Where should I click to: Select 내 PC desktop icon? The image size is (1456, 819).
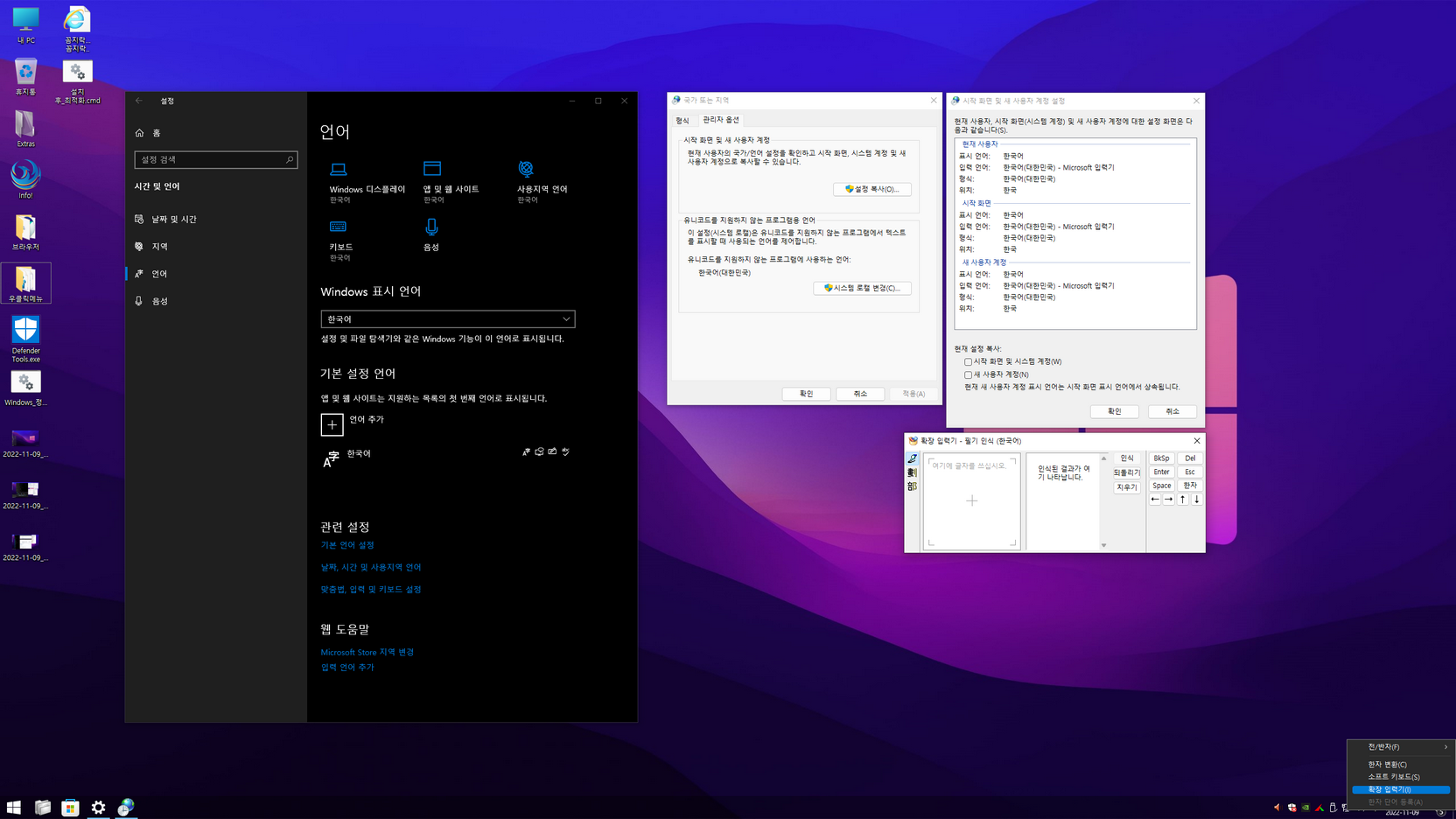tap(25, 25)
